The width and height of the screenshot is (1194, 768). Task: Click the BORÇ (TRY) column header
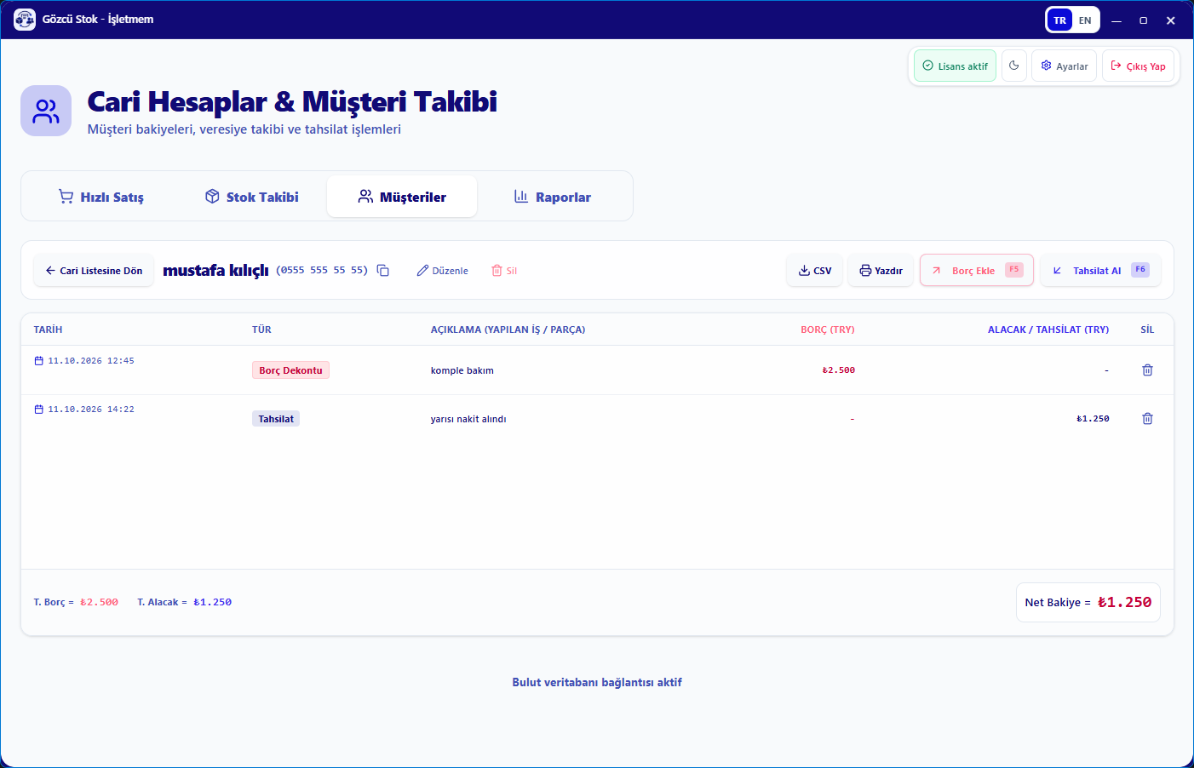coord(828,330)
